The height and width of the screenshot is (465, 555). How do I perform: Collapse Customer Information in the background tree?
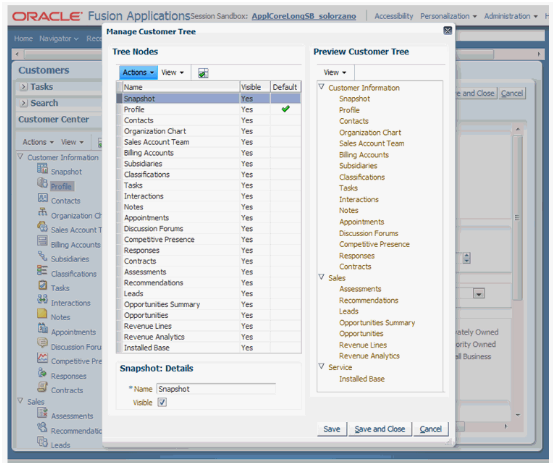21,156
